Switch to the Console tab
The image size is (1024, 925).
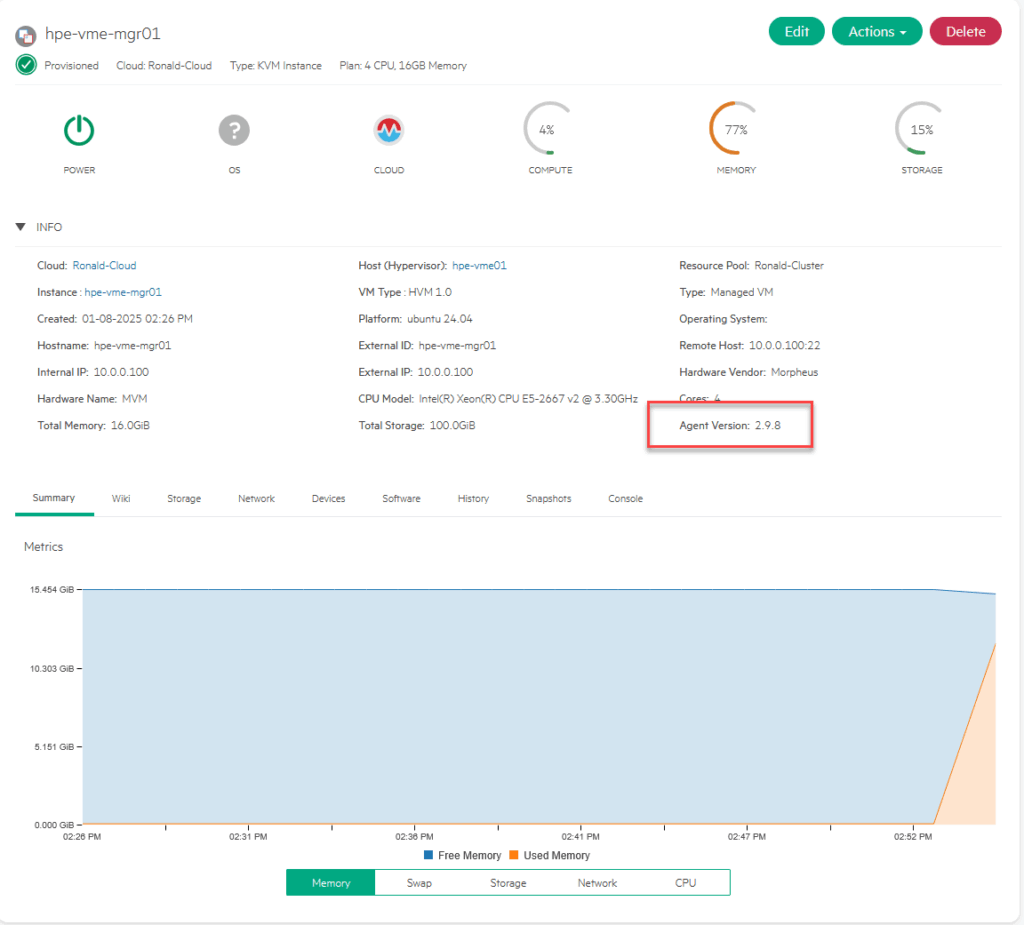(x=625, y=498)
